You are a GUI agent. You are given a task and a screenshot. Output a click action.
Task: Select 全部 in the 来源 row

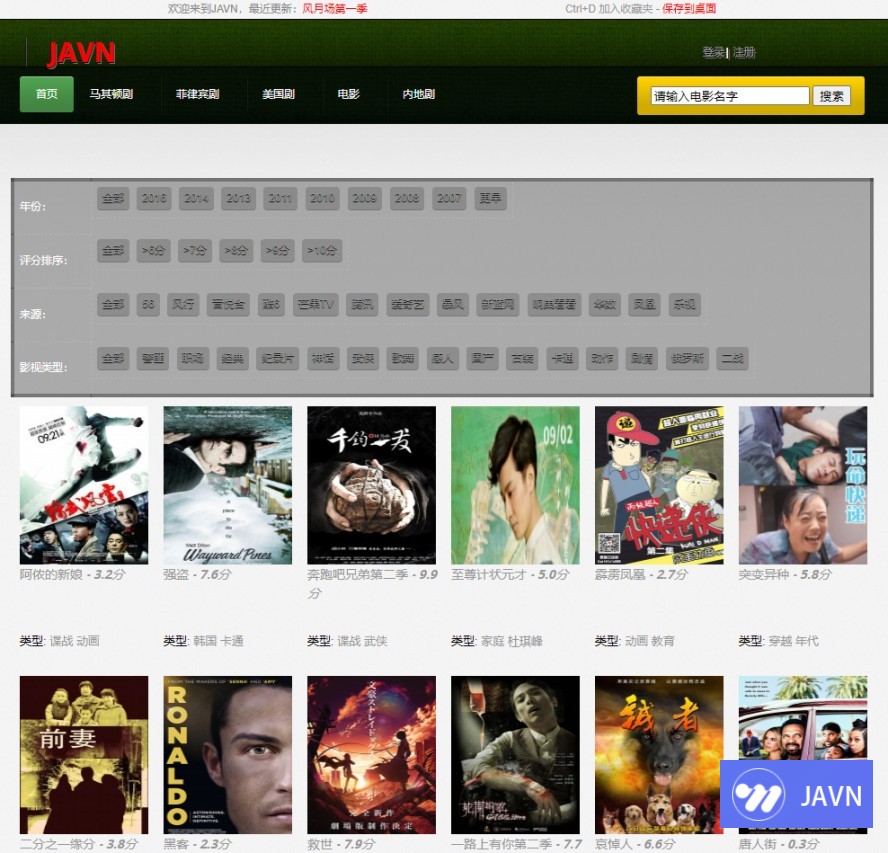113,305
